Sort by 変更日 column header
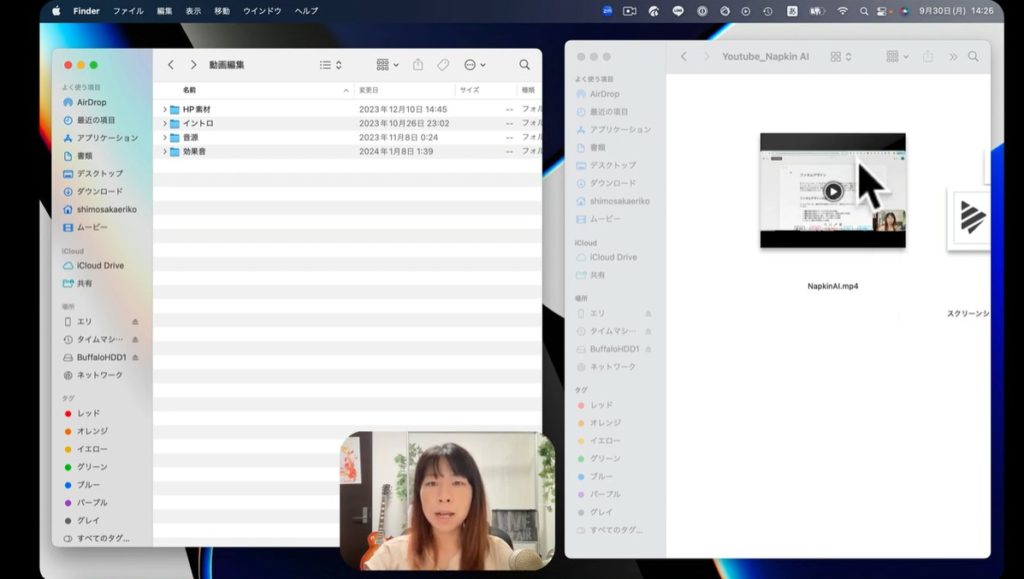 (369, 90)
